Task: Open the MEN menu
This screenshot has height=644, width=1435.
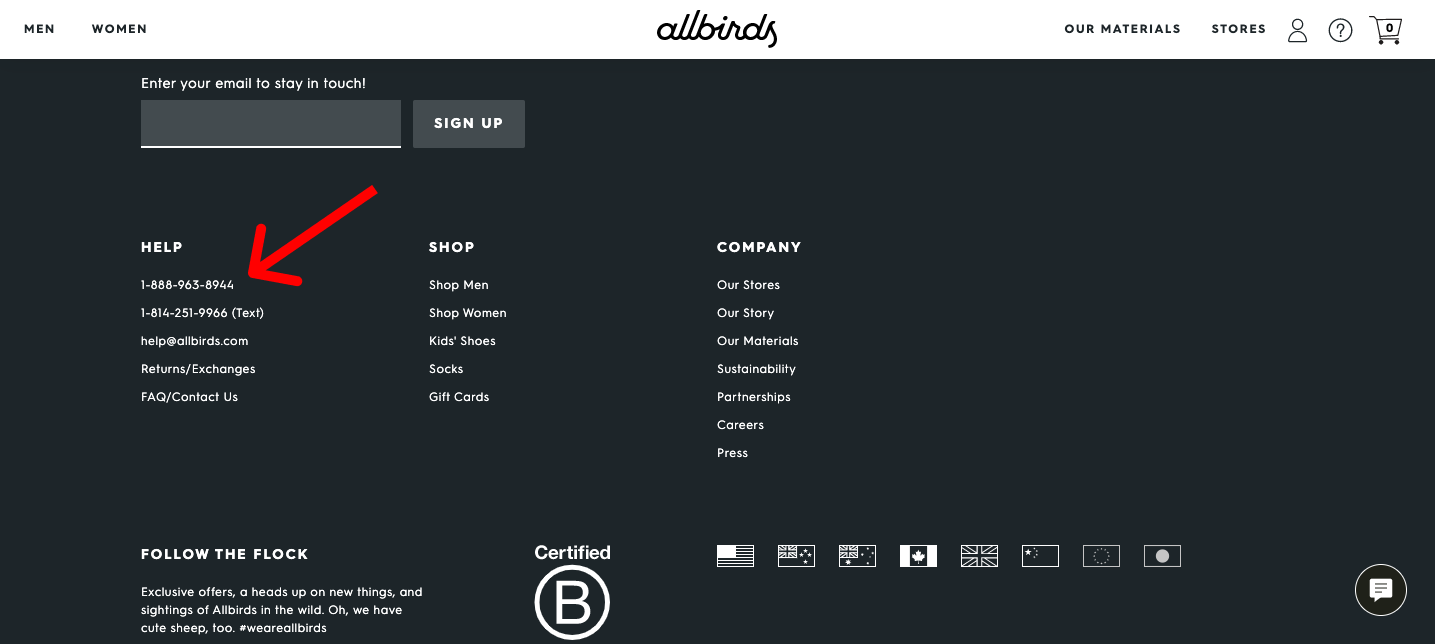Action: [x=40, y=29]
